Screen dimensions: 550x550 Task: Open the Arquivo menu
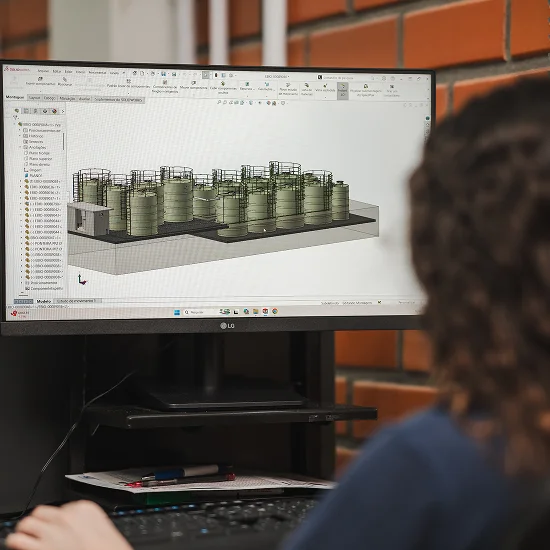click(x=43, y=71)
